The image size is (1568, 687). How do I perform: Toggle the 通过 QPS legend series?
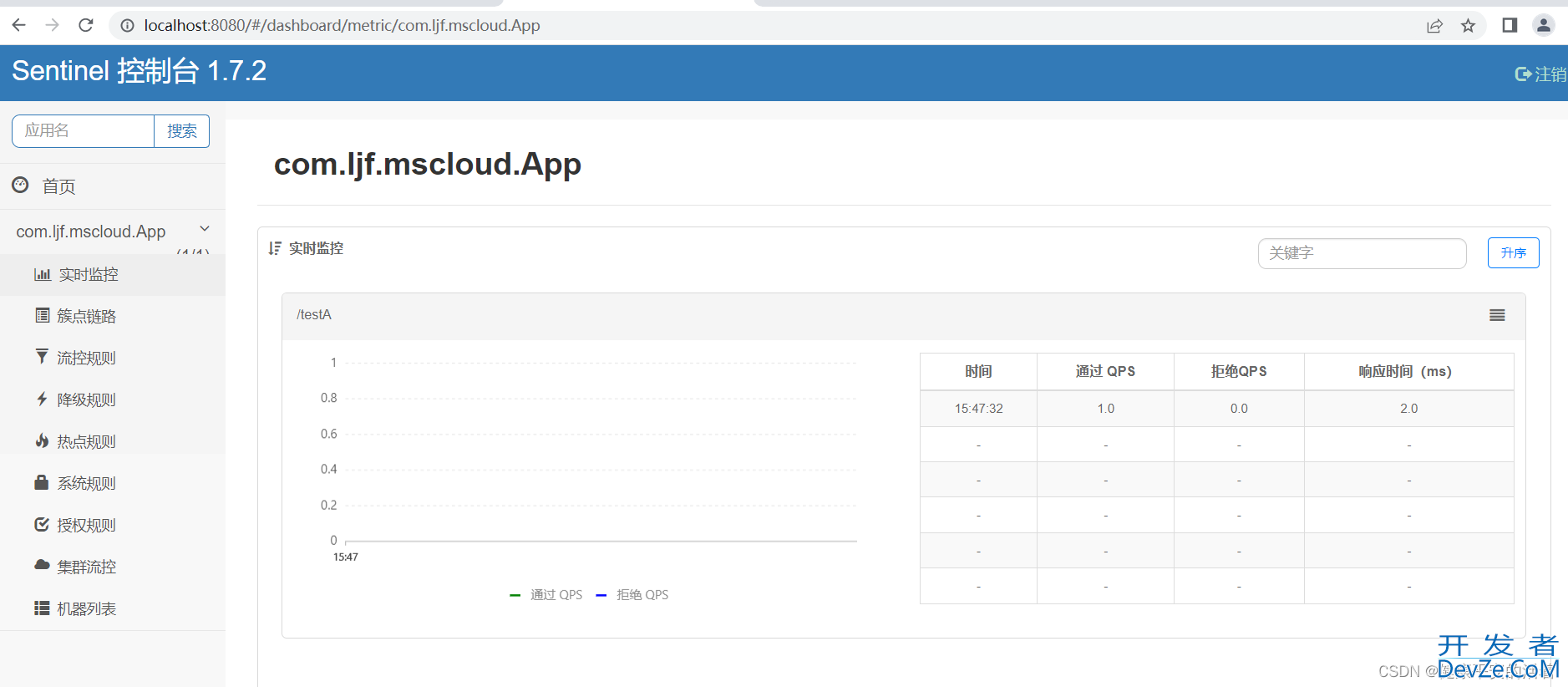point(546,594)
